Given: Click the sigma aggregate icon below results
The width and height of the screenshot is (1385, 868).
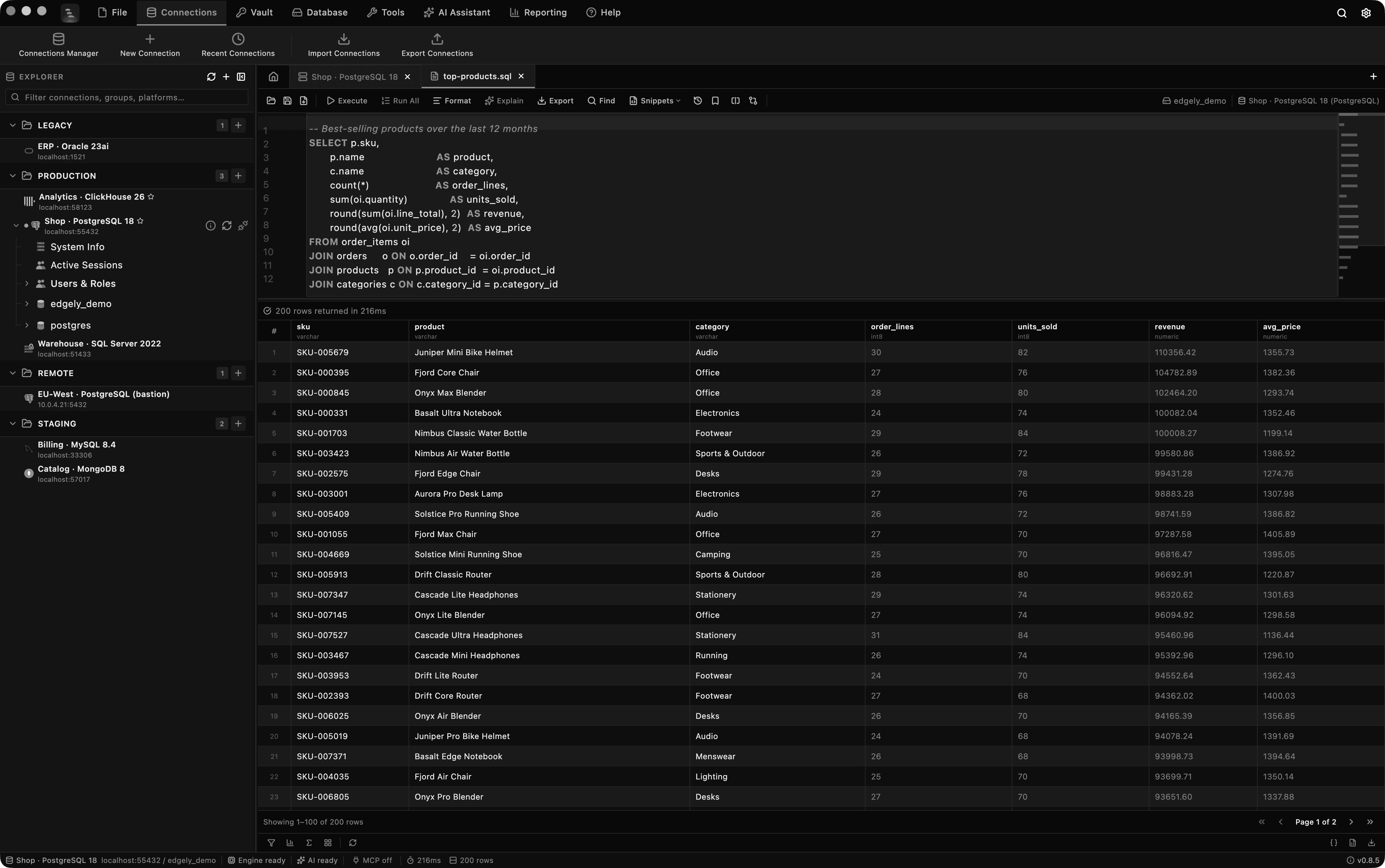Looking at the screenshot, I should click(309, 843).
